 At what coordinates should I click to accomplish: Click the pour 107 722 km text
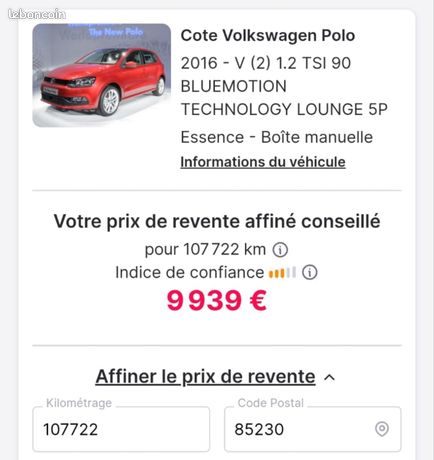pyautogui.click(x=205, y=249)
